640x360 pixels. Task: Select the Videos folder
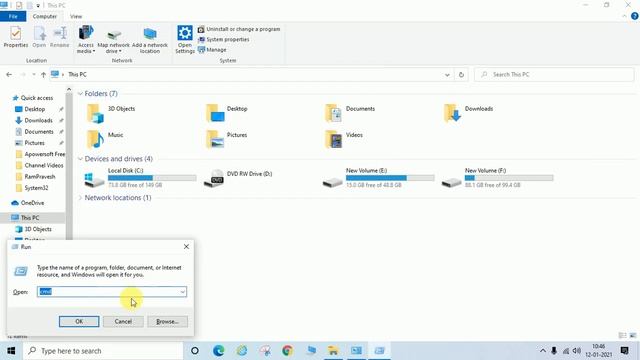(x=344, y=139)
